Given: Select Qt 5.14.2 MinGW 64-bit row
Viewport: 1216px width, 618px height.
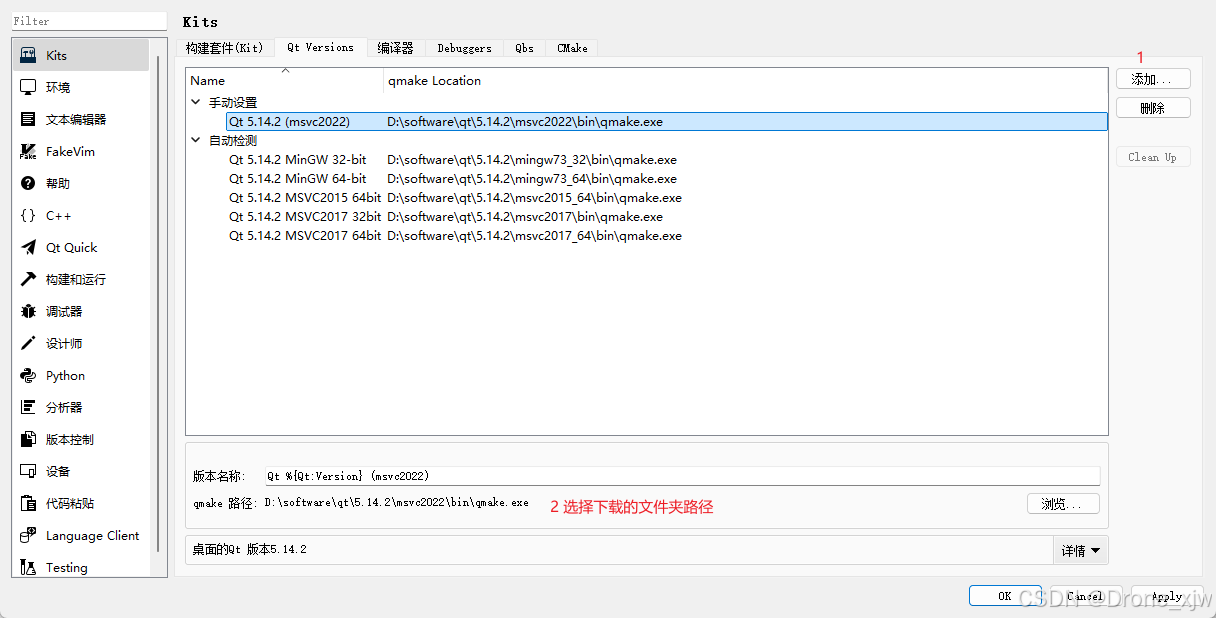Looking at the screenshot, I should point(298,178).
